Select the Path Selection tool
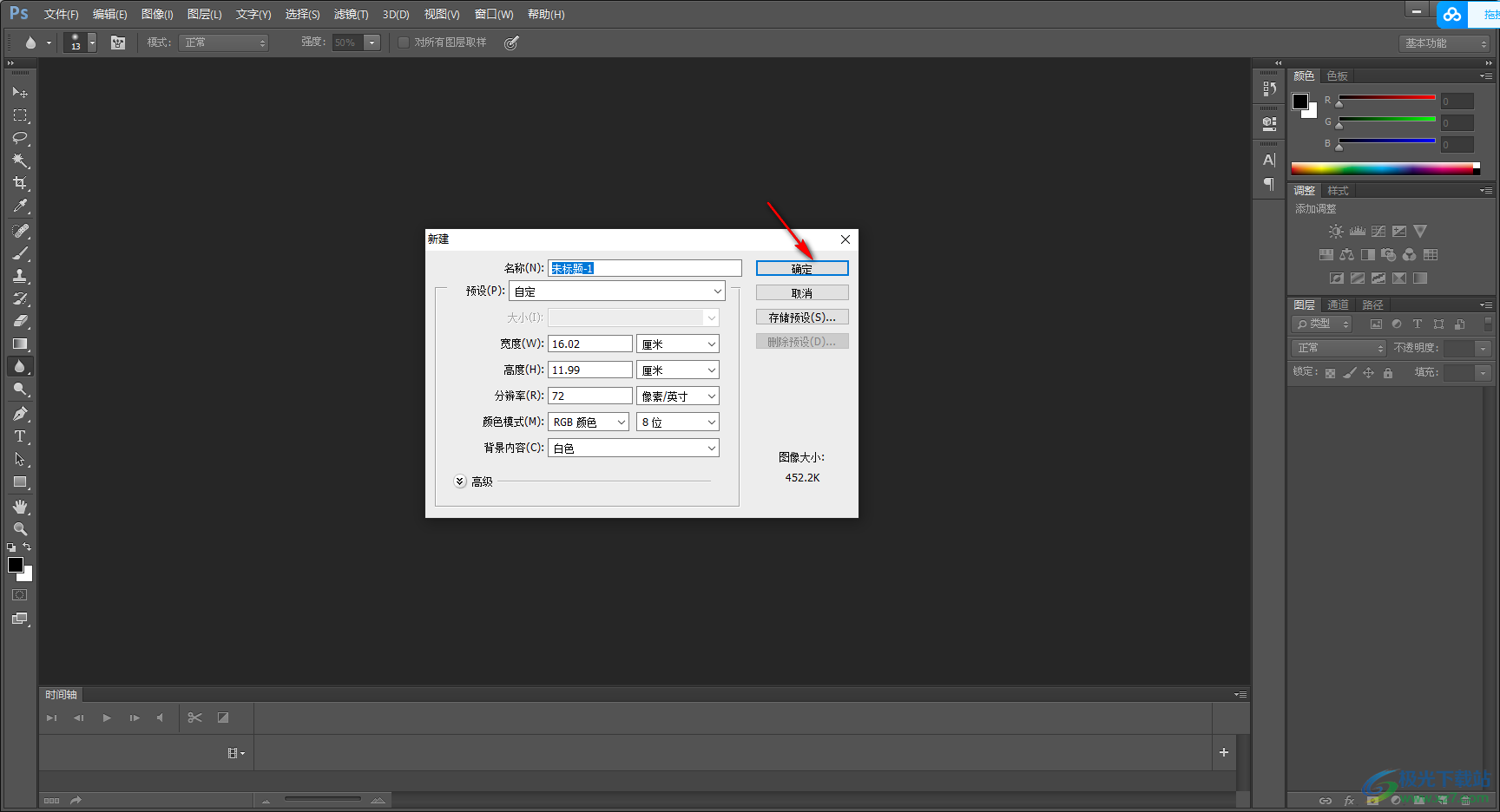Image resolution: width=1500 pixels, height=812 pixels. point(20,459)
